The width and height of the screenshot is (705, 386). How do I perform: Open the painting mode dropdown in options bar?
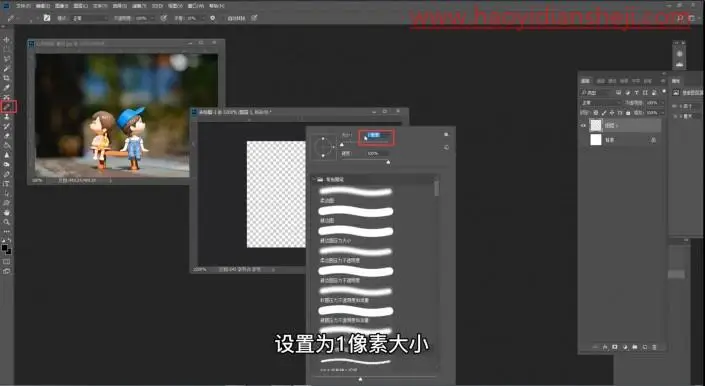89,18
